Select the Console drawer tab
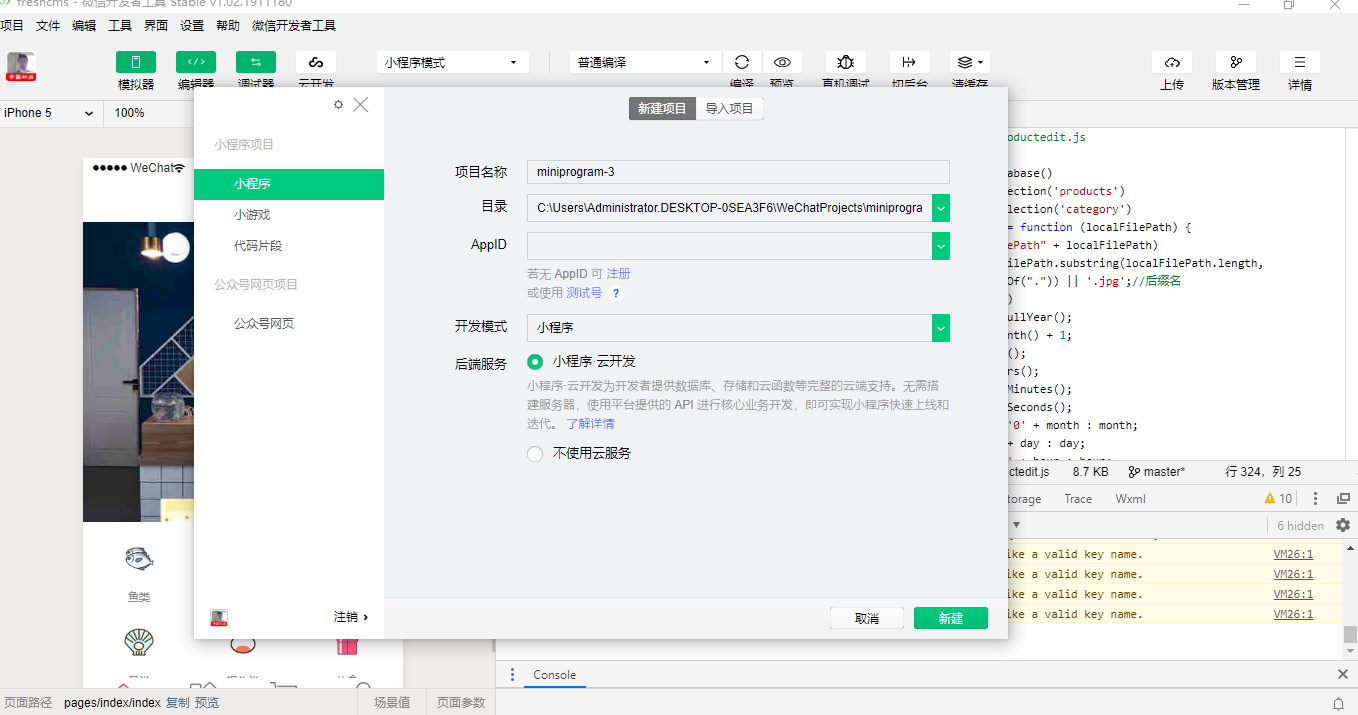 554,674
